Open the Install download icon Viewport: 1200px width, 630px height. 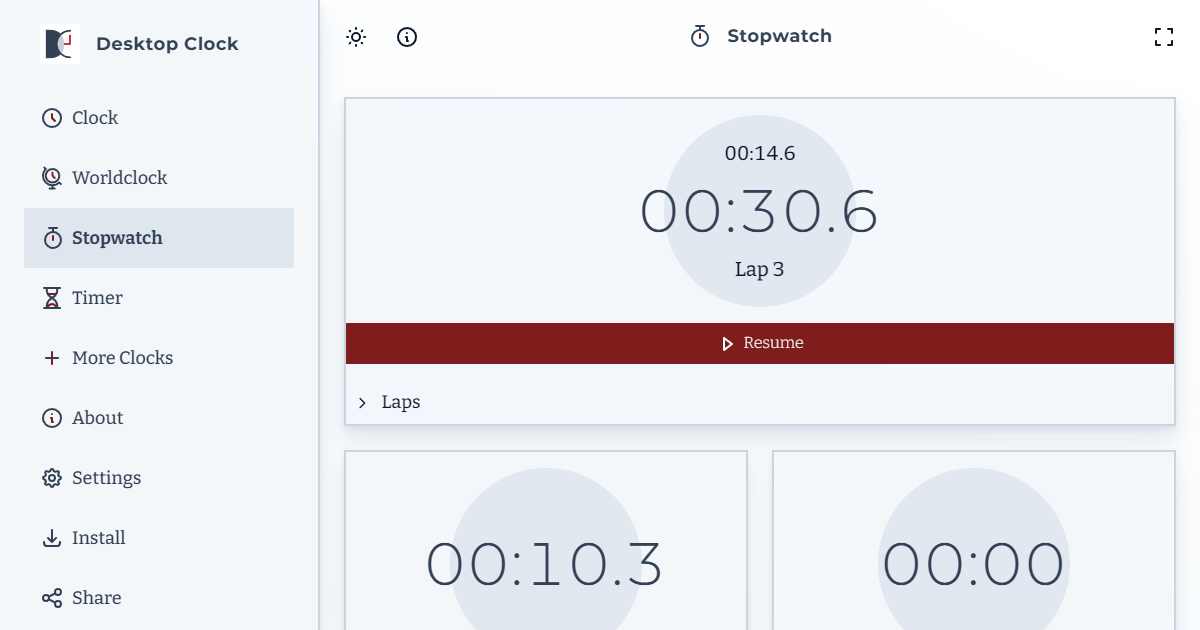pyautogui.click(x=51, y=537)
